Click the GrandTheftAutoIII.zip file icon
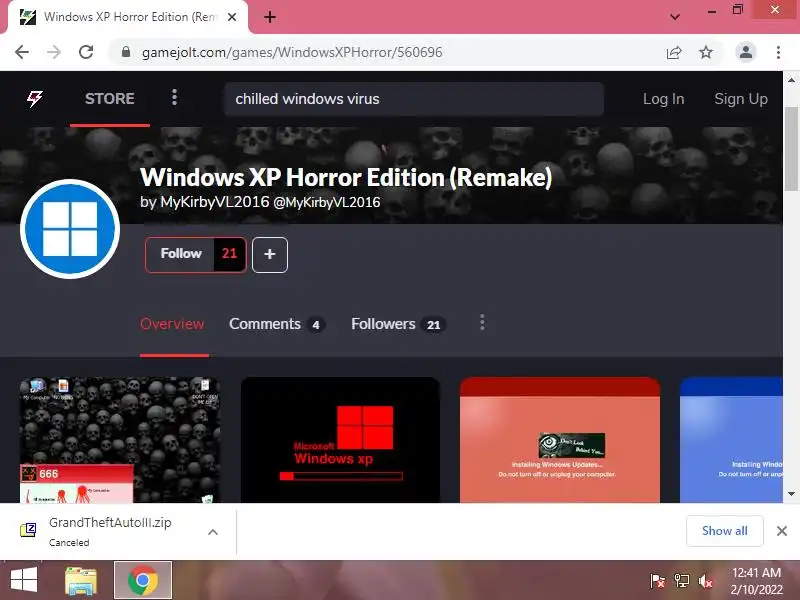Viewport: 800px width, 600px height. pos(28,531)
